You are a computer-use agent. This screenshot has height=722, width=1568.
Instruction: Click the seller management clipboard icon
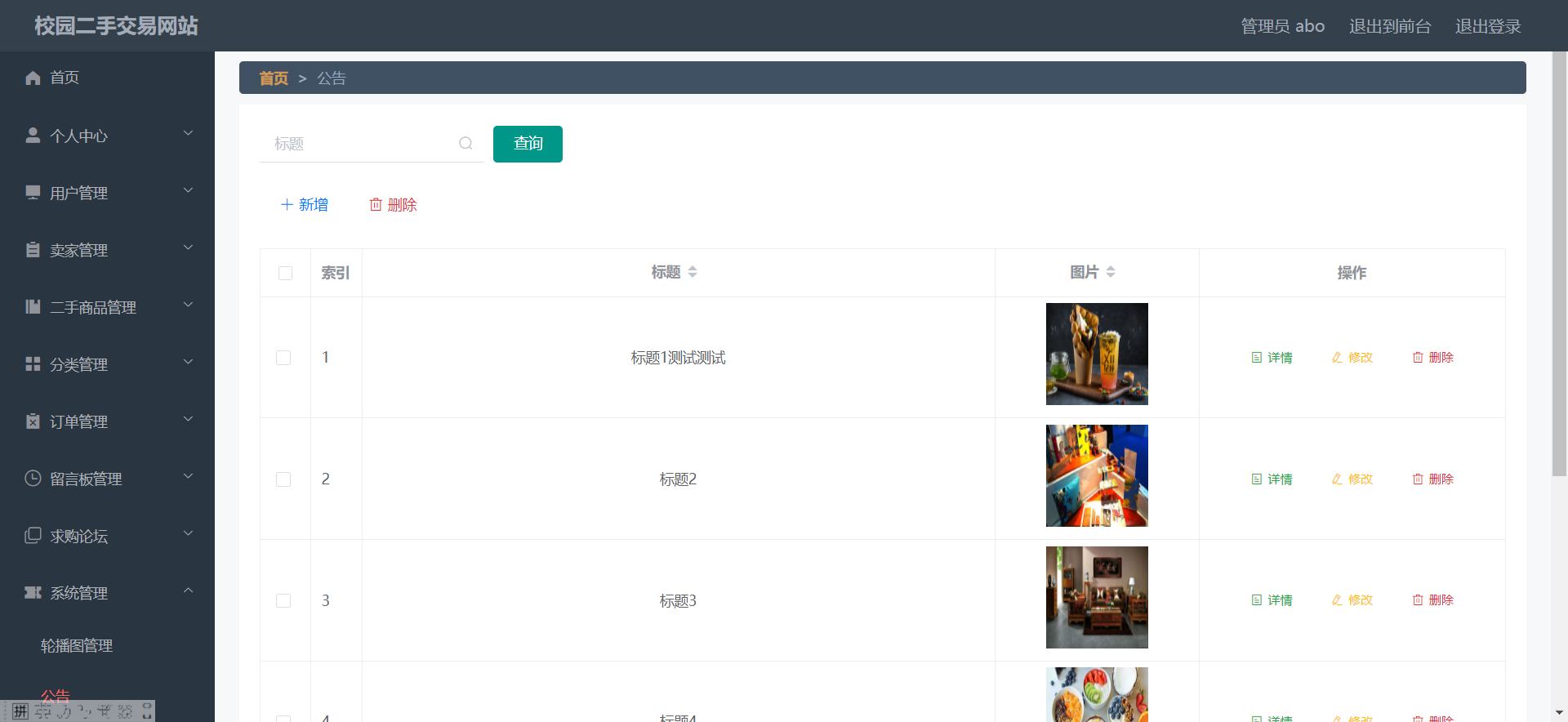point(33,250)
